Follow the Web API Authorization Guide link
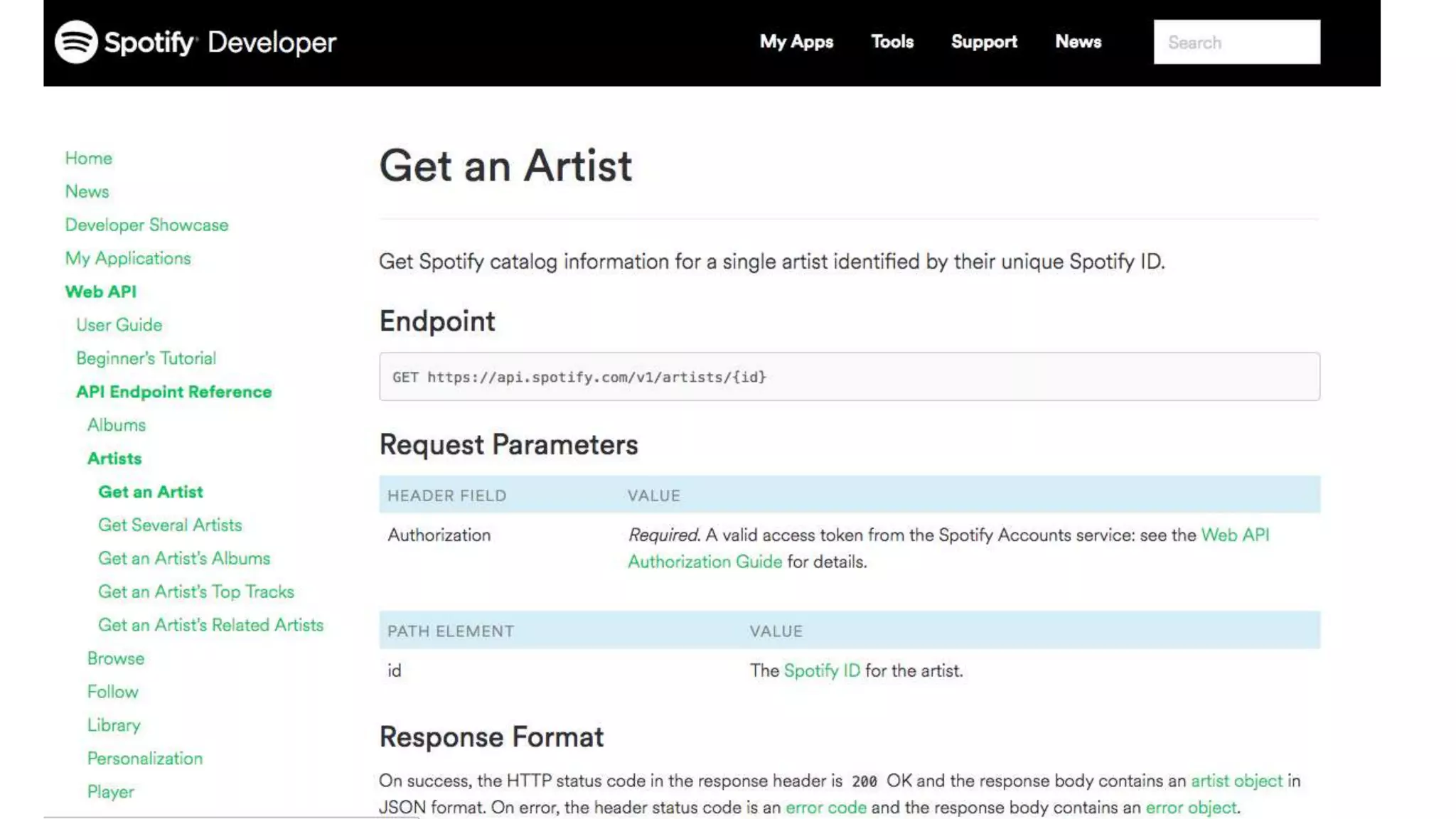The width and height of the screenshot is (1456, 819). [x=705, y=562]
